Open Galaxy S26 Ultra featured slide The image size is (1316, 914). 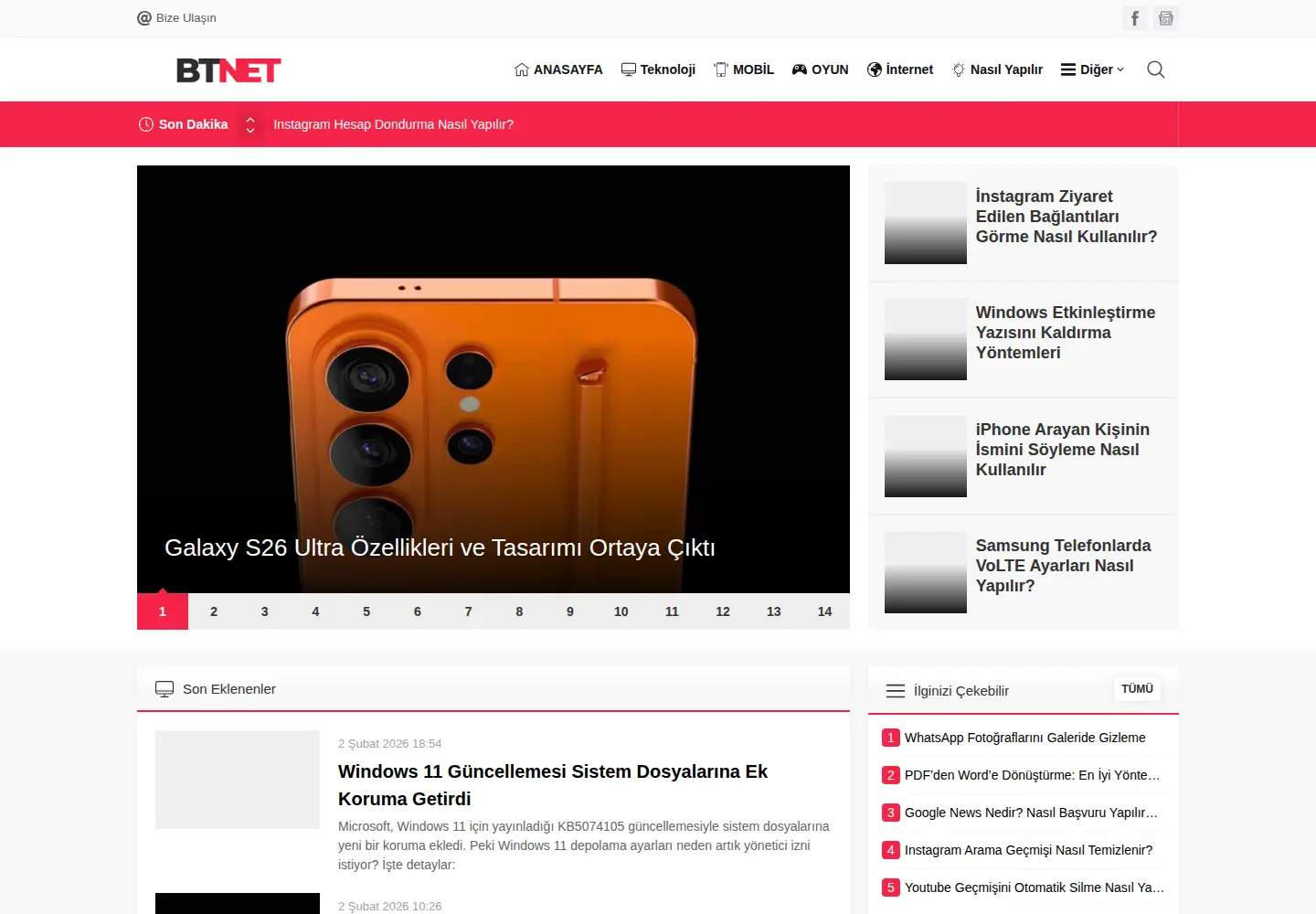493,379
